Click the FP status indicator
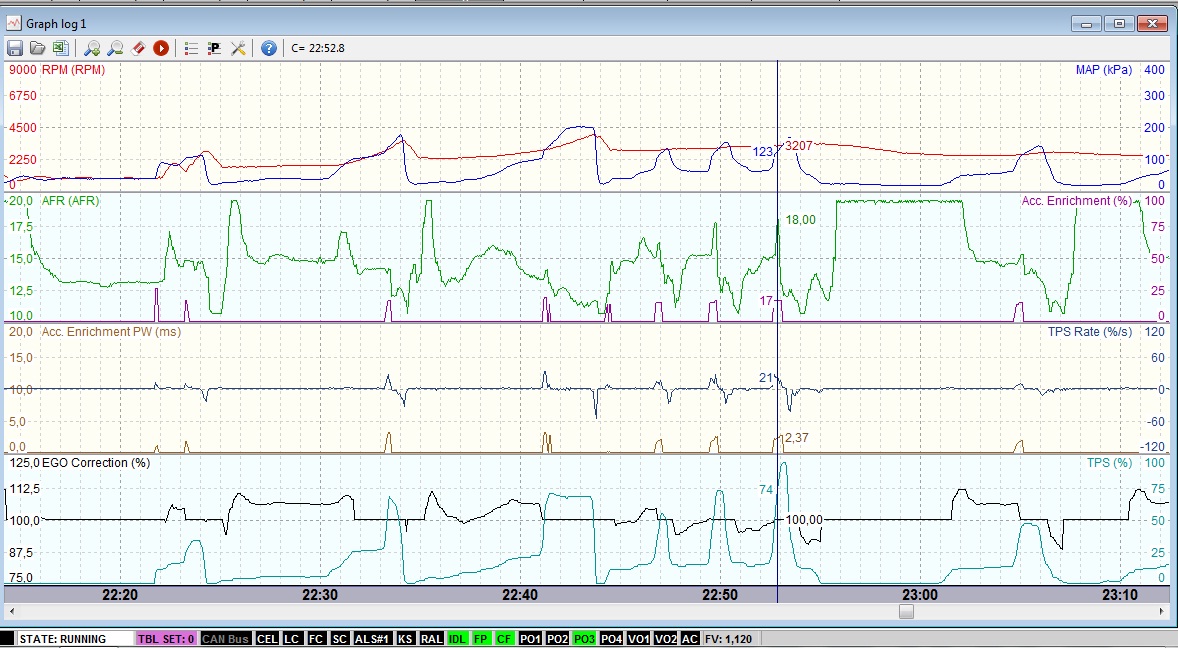This screenshot has height=648, width=1178. 482,639
